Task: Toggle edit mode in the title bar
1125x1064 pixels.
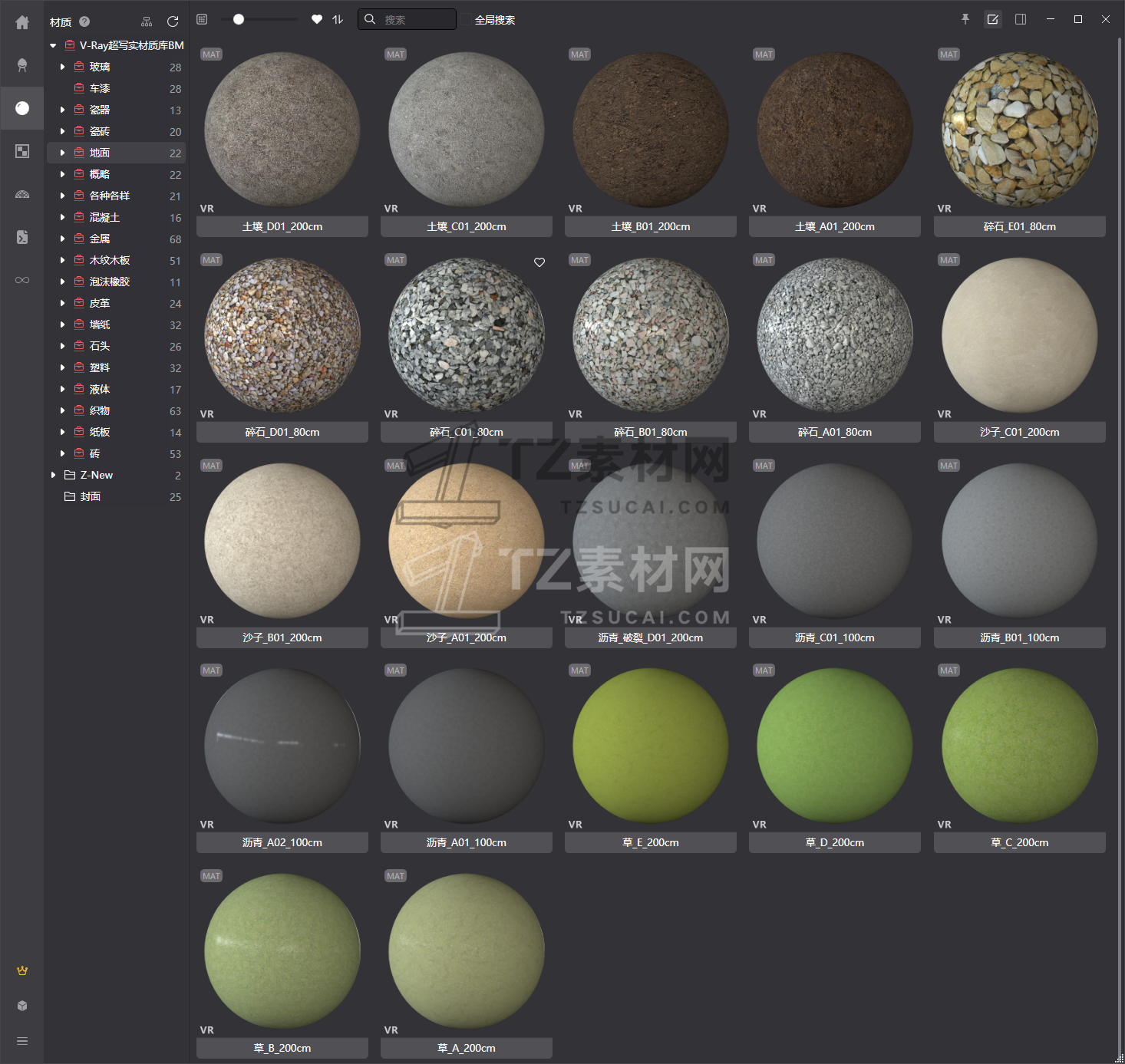Action: coord(993,19)
